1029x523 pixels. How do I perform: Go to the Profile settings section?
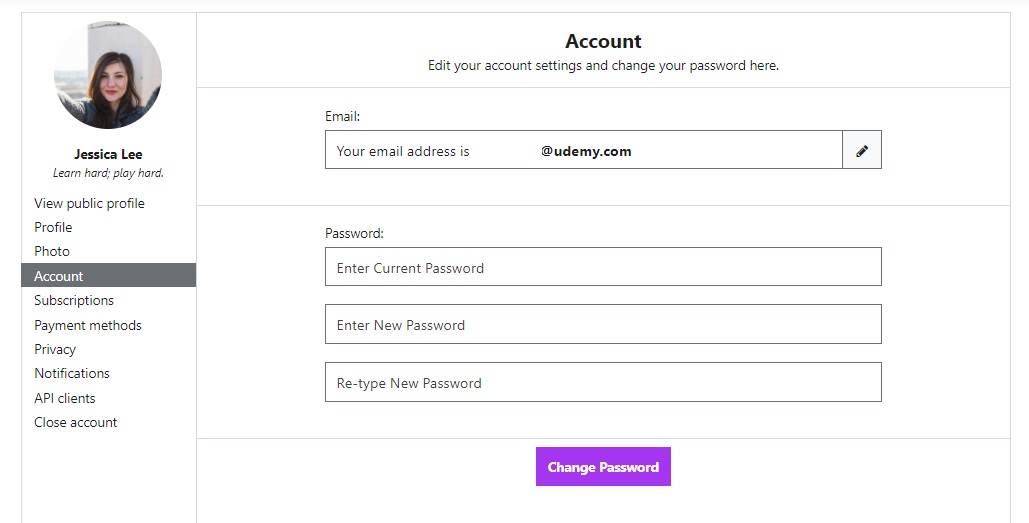[53, 227]
